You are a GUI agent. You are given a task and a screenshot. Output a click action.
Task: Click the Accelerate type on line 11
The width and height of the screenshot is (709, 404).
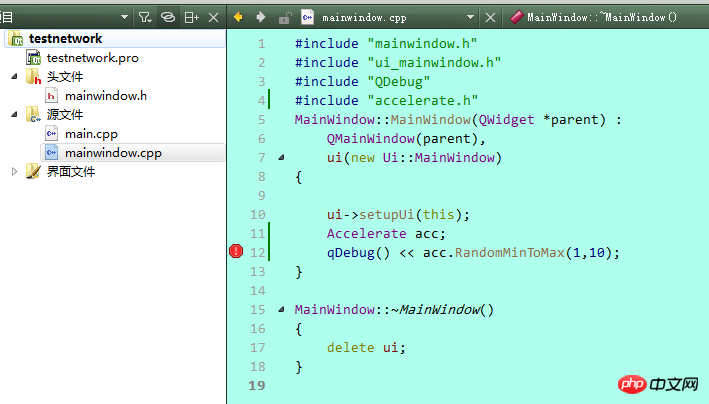(367, 233)
